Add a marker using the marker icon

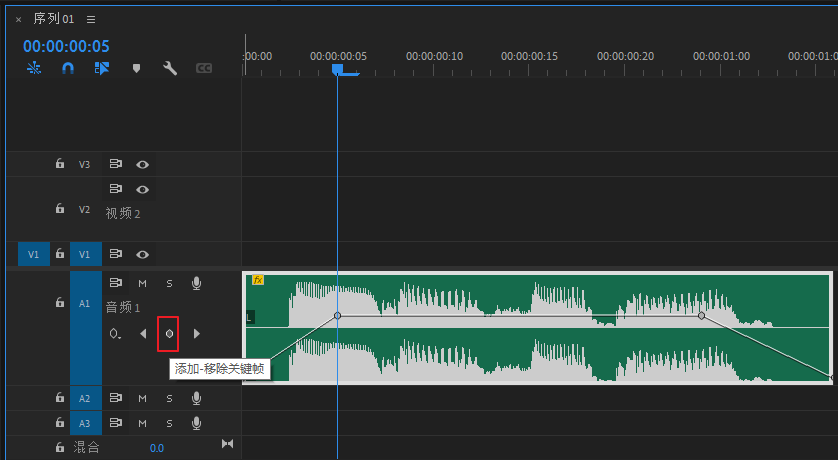136,69
